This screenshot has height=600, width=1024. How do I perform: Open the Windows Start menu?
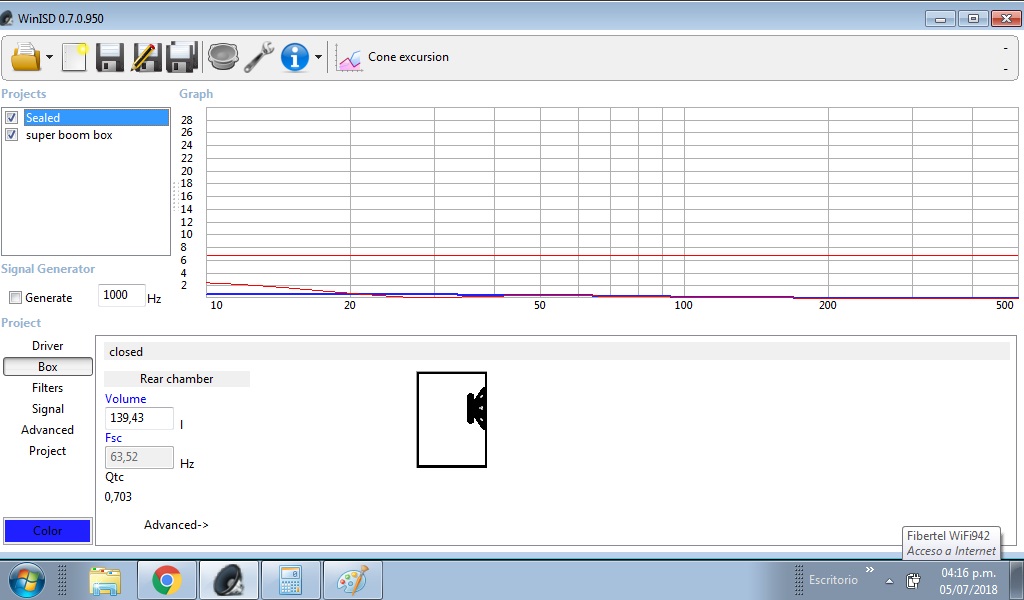(26, 580)
